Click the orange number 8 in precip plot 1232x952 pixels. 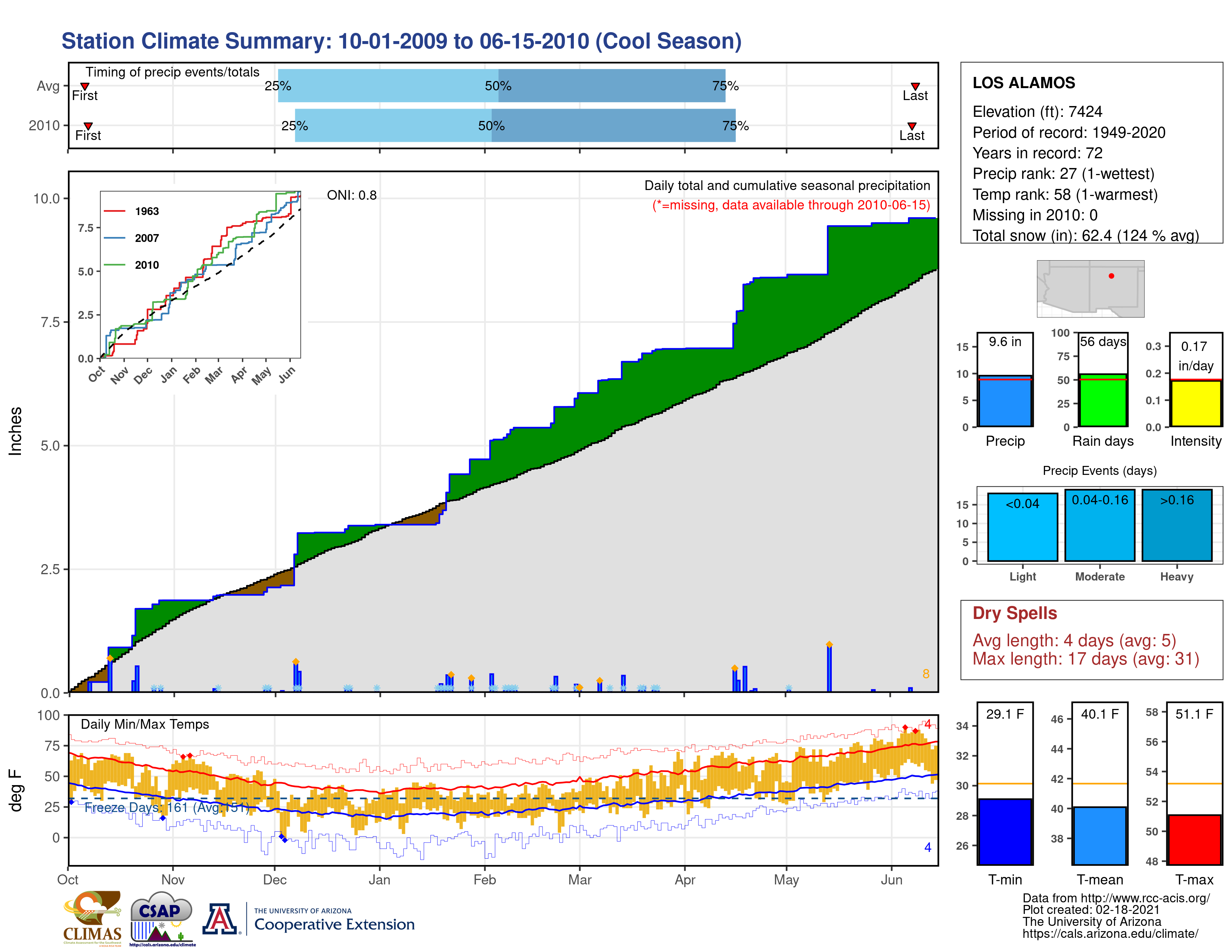pyautogui.click(x=926, y=674)
